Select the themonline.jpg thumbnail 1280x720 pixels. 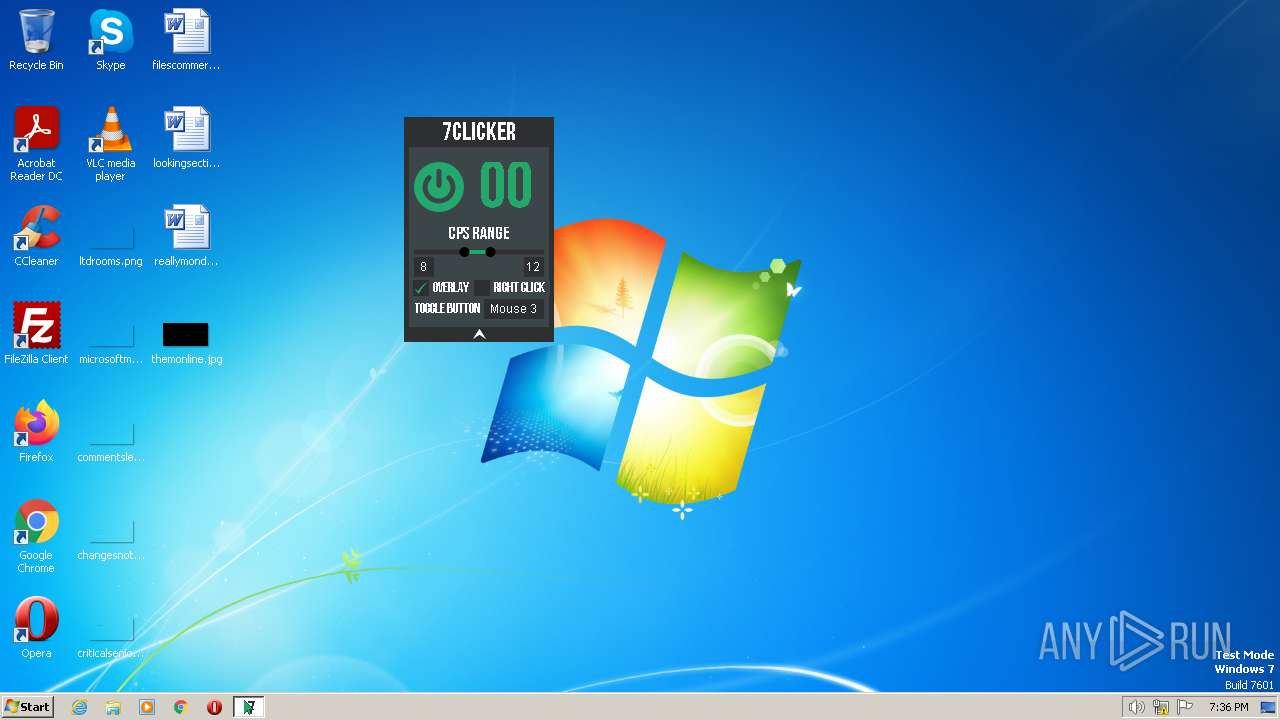point(186,334)
